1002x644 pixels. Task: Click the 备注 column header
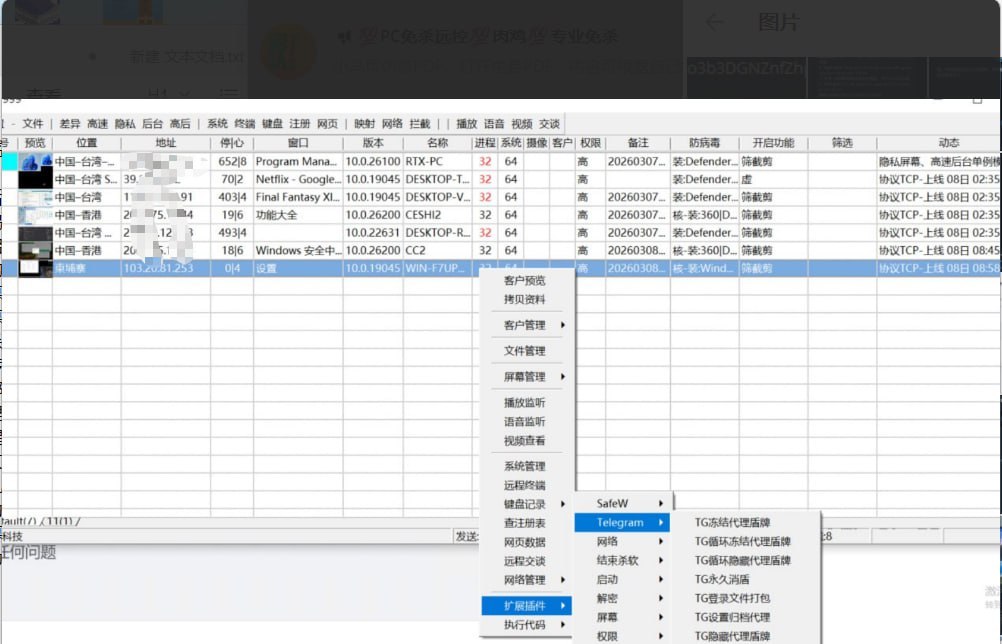(638, 143)
